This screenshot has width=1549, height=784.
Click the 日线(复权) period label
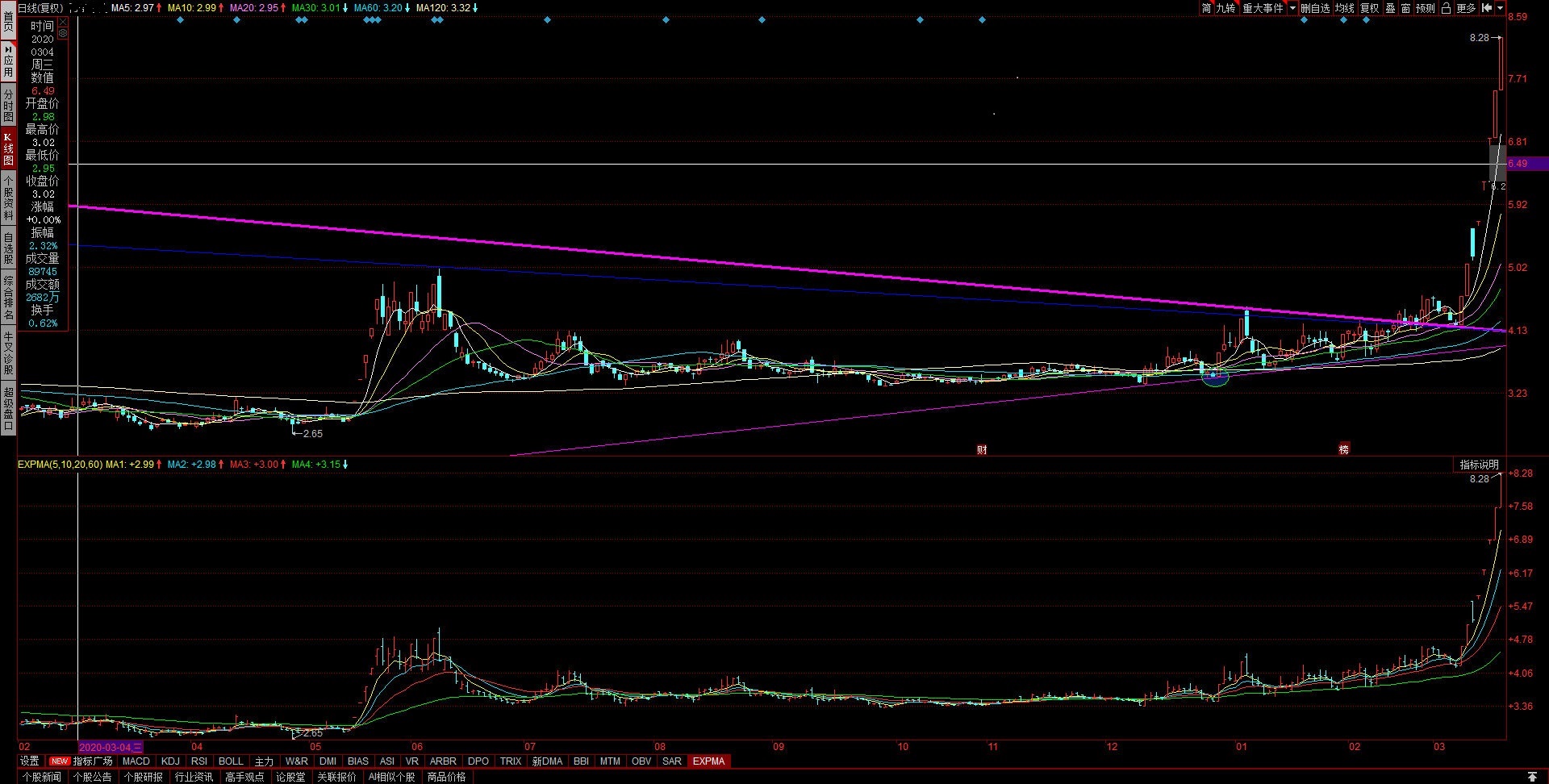pyautogui.click(x=40, y=8)
